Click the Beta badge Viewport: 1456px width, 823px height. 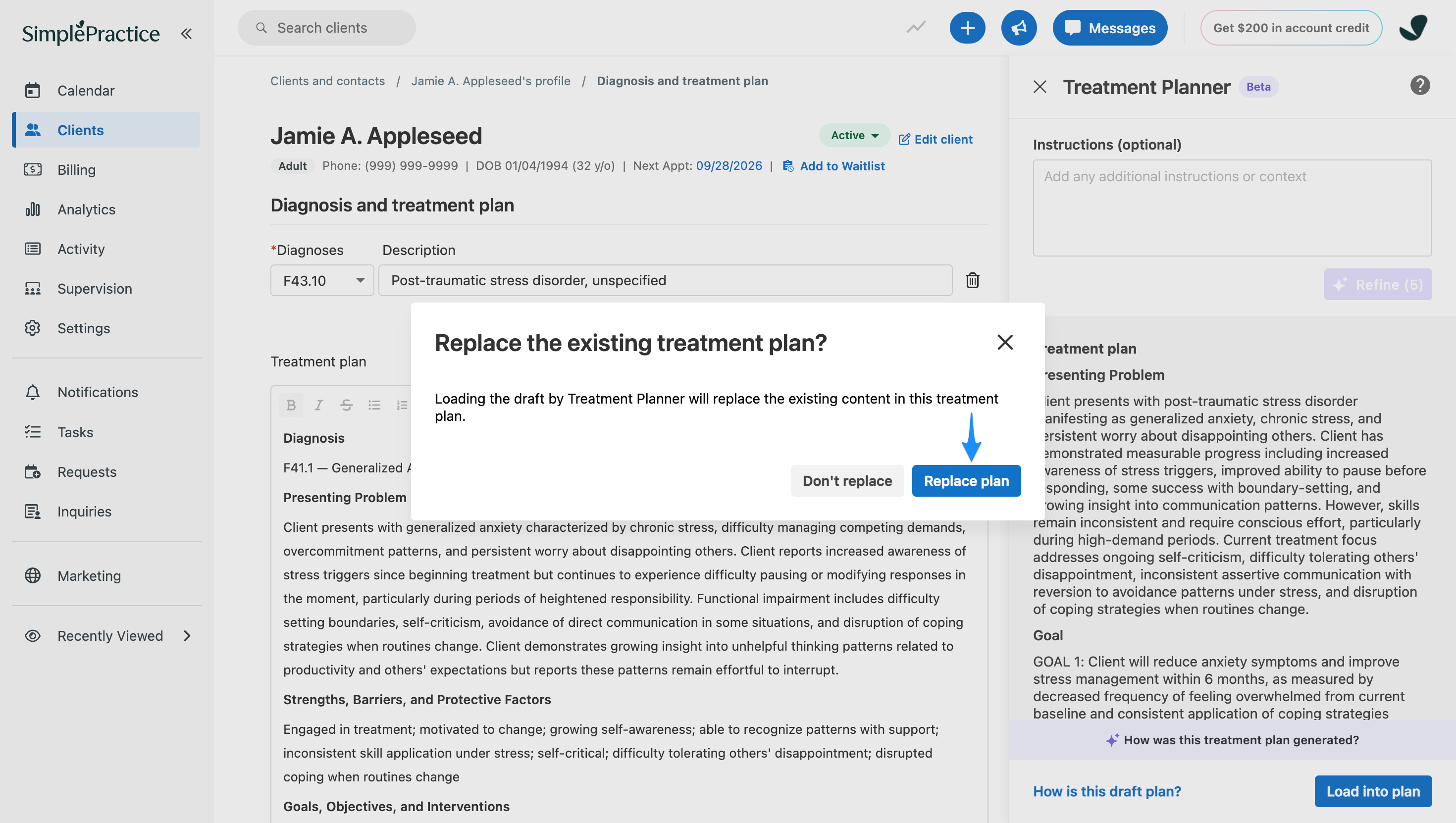1258,87
